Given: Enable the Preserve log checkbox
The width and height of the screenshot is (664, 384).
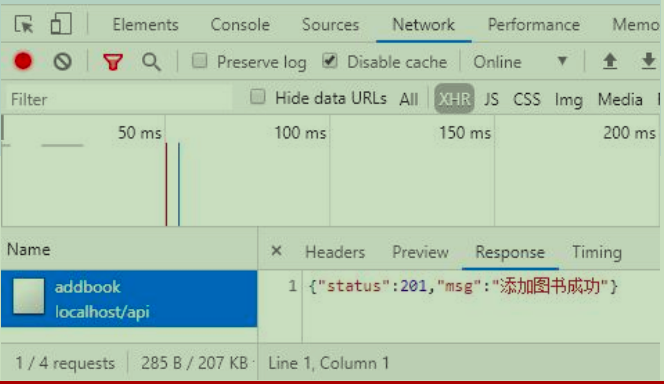Looking at the screenshot, I should 199,61.
